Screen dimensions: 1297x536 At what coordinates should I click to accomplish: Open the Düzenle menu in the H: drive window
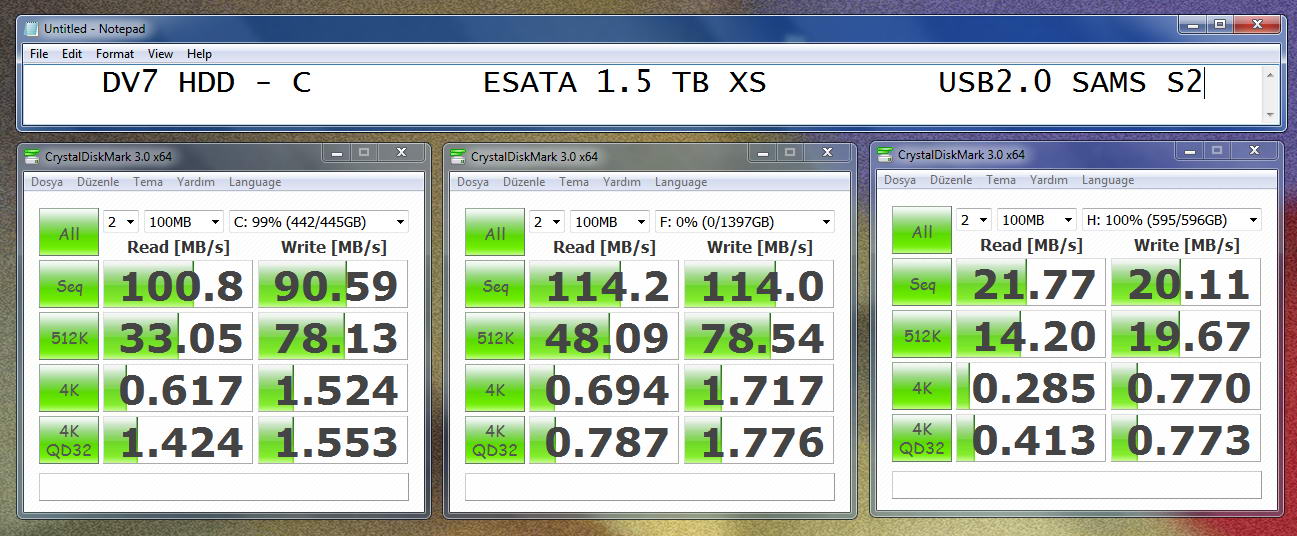tap(951, 181)
